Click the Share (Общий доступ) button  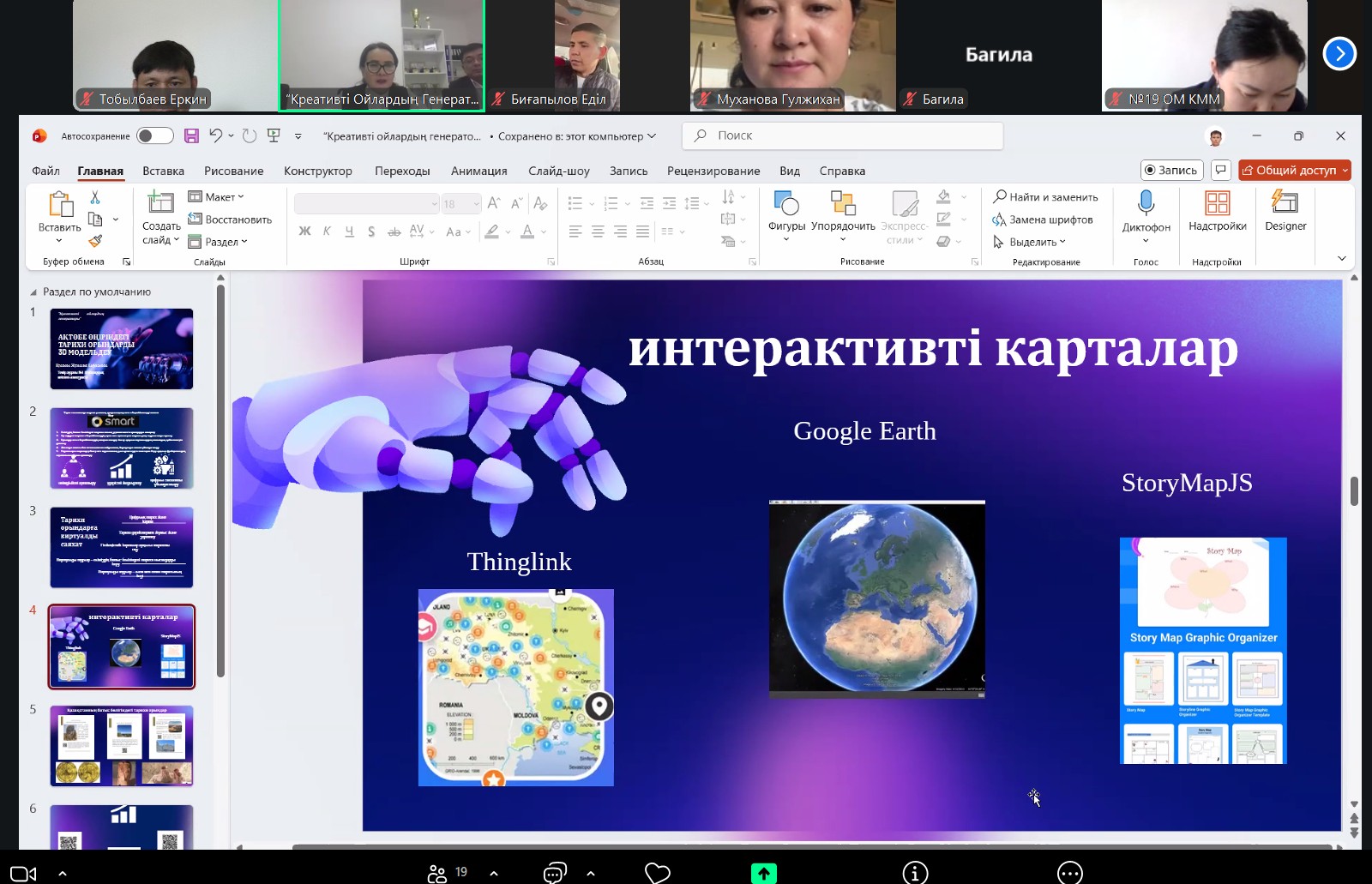(1293, 171)
